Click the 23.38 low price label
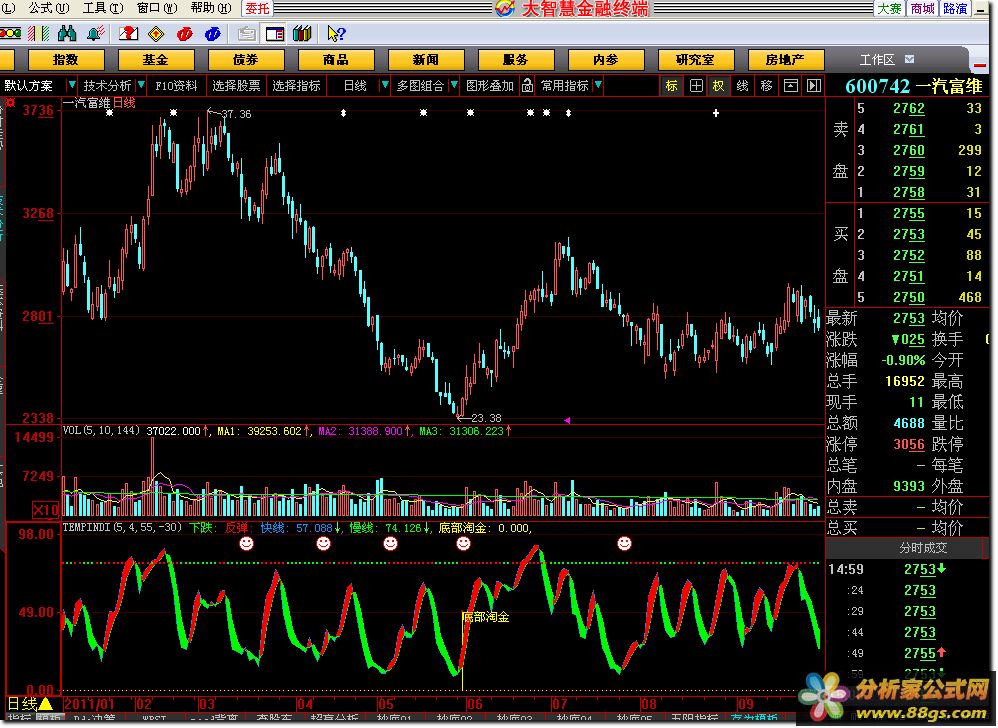Image resolution: width=998 pixels, height=728 pixels. [486, 418]
